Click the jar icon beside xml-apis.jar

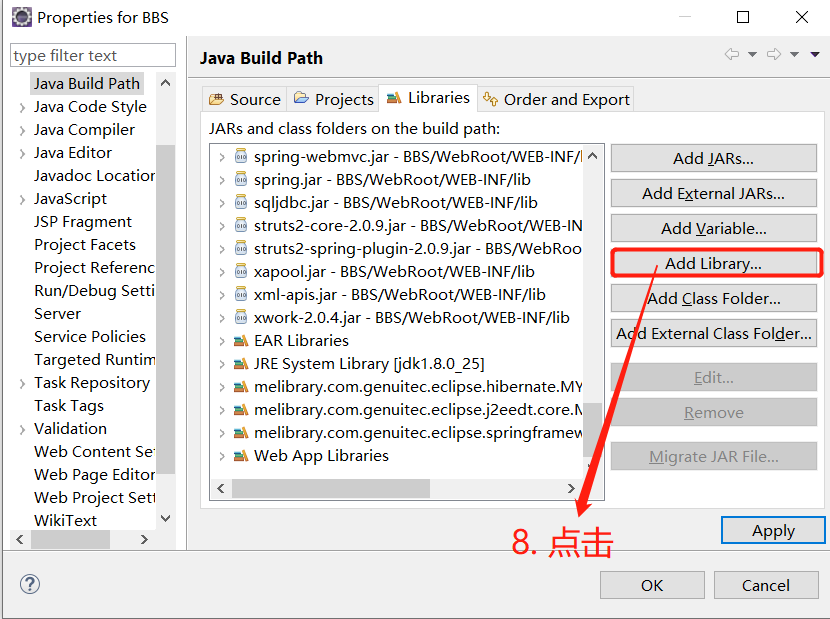[x=241, y=294]
